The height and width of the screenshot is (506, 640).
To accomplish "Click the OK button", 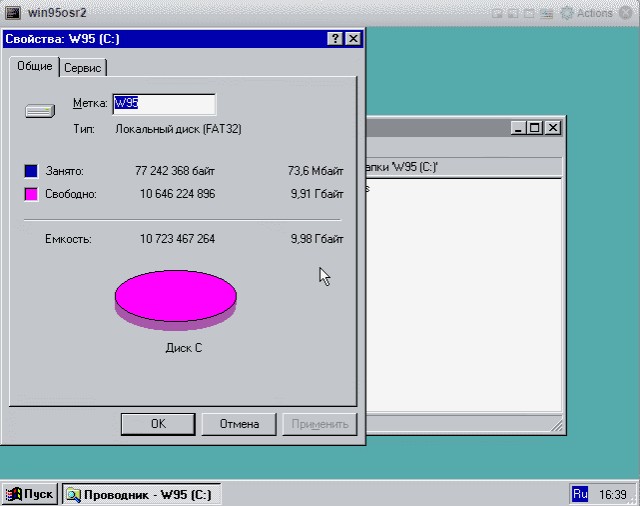I will pyautogui.click(x=158, y=424).
